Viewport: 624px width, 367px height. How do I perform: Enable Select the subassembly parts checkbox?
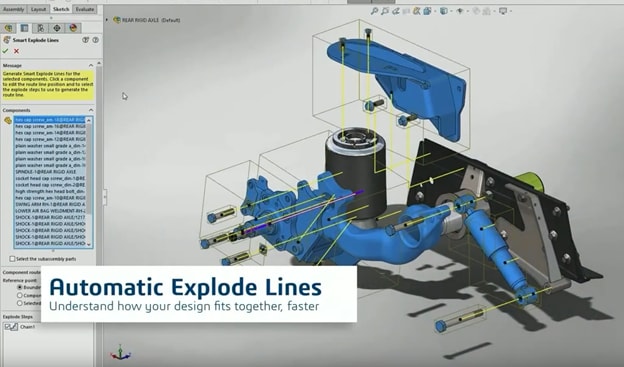click(x=12, y=259)
